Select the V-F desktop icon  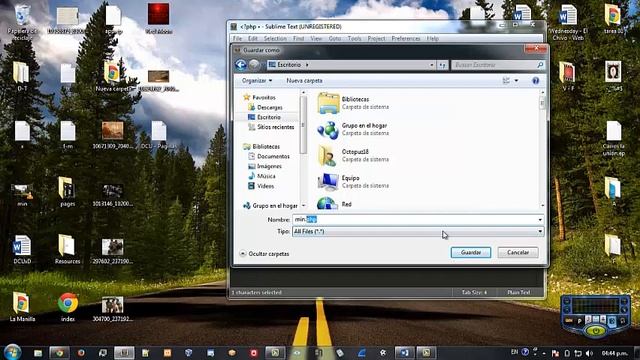click(x=568, y=76)
